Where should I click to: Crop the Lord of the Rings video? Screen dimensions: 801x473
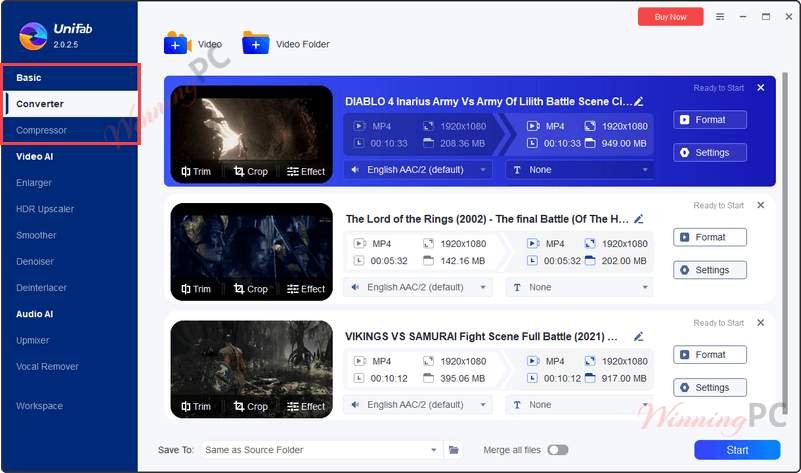250,289
